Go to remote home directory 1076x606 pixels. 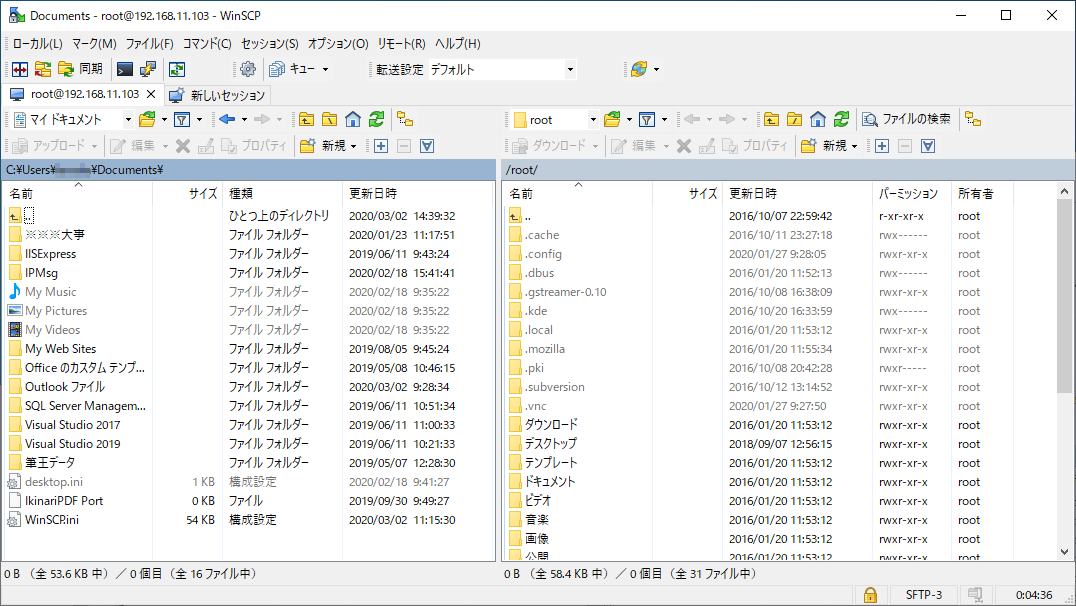[818, 119]
